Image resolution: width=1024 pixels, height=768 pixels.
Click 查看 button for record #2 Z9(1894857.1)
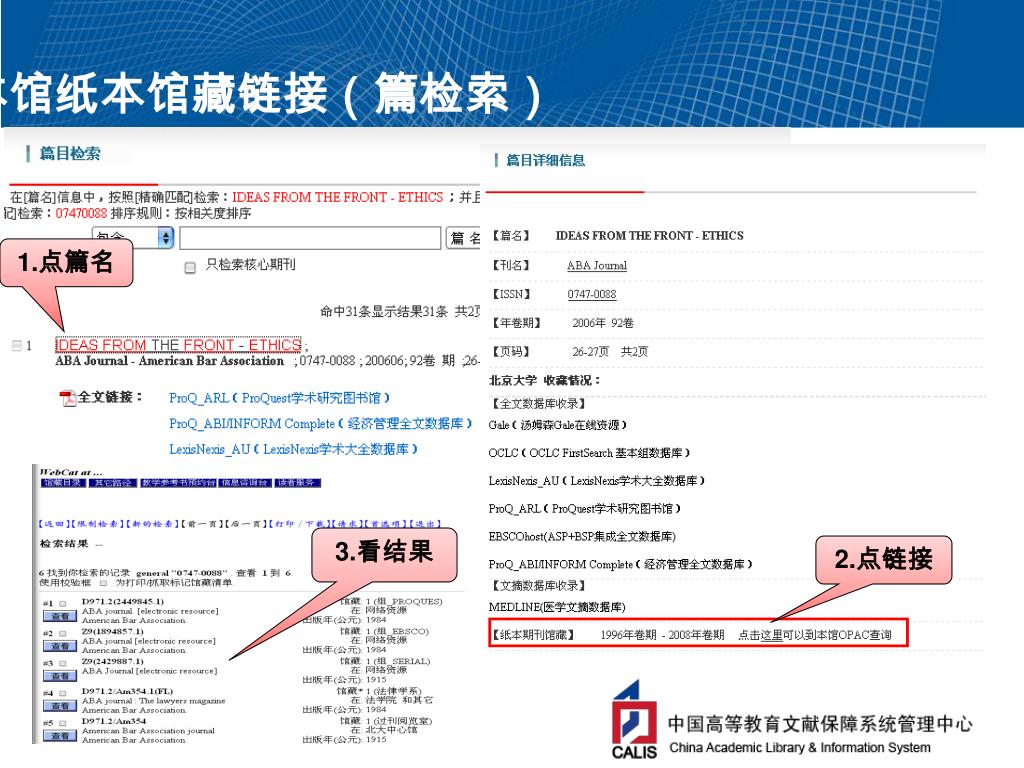click(x=60, y=646)
